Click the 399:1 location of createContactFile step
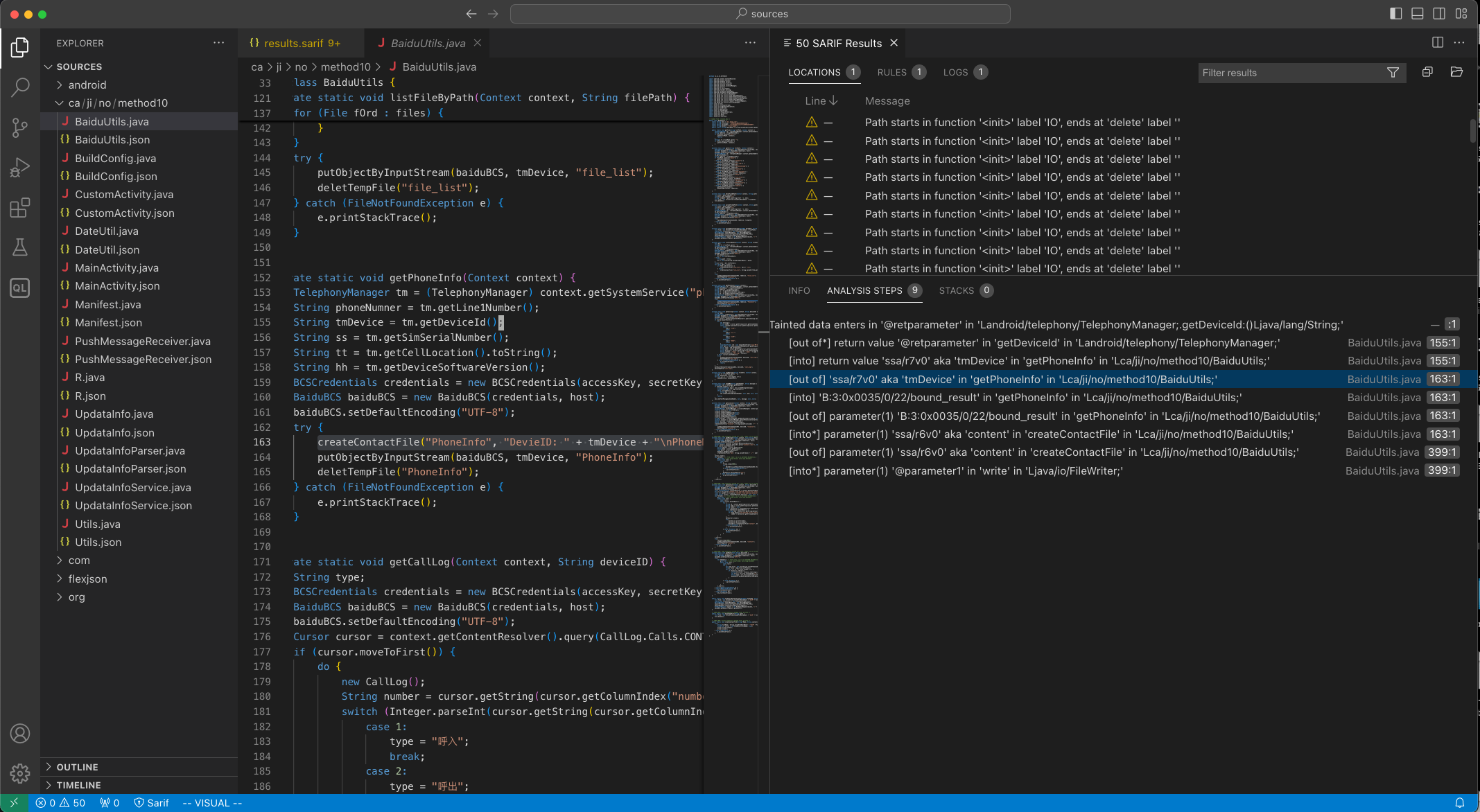 (1442, 452)
